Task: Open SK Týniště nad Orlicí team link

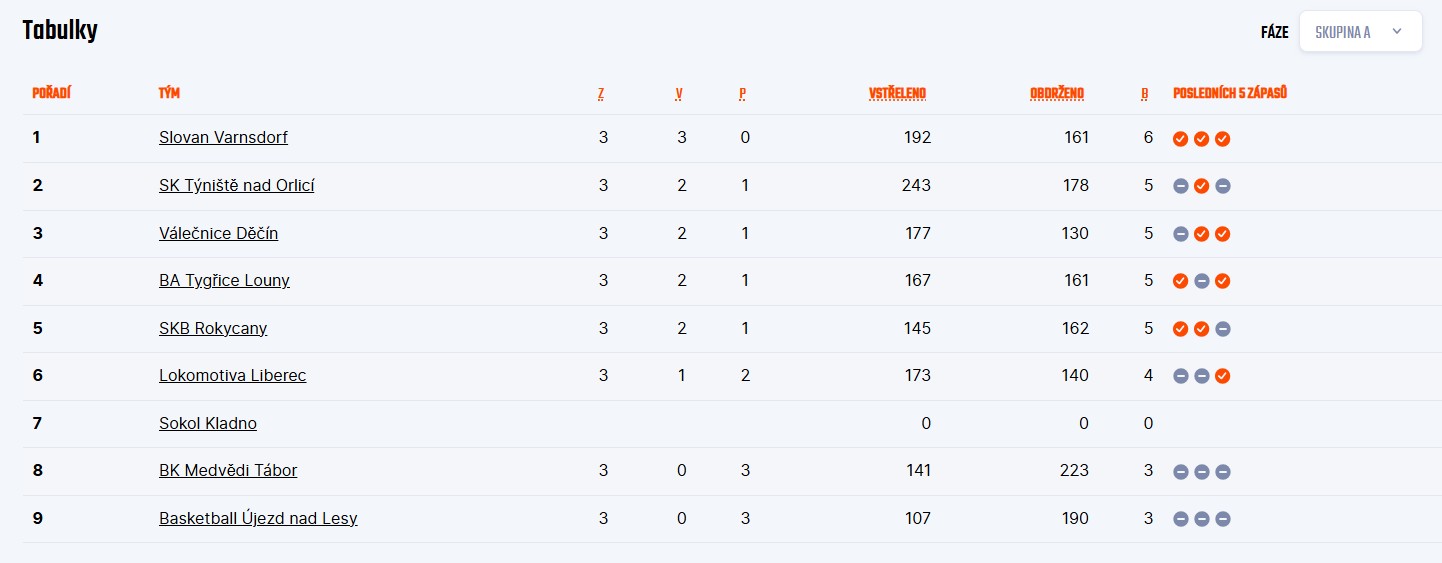Action: [237, 185]
